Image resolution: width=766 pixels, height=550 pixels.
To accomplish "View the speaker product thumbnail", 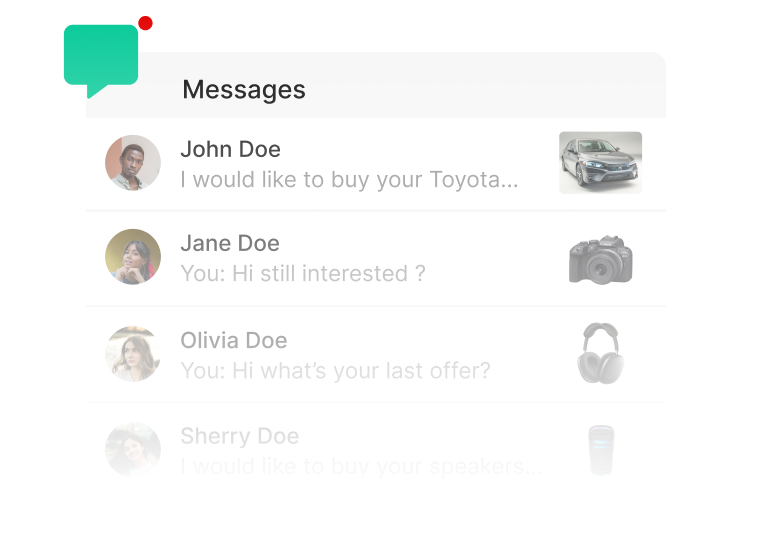I will 601,449.
